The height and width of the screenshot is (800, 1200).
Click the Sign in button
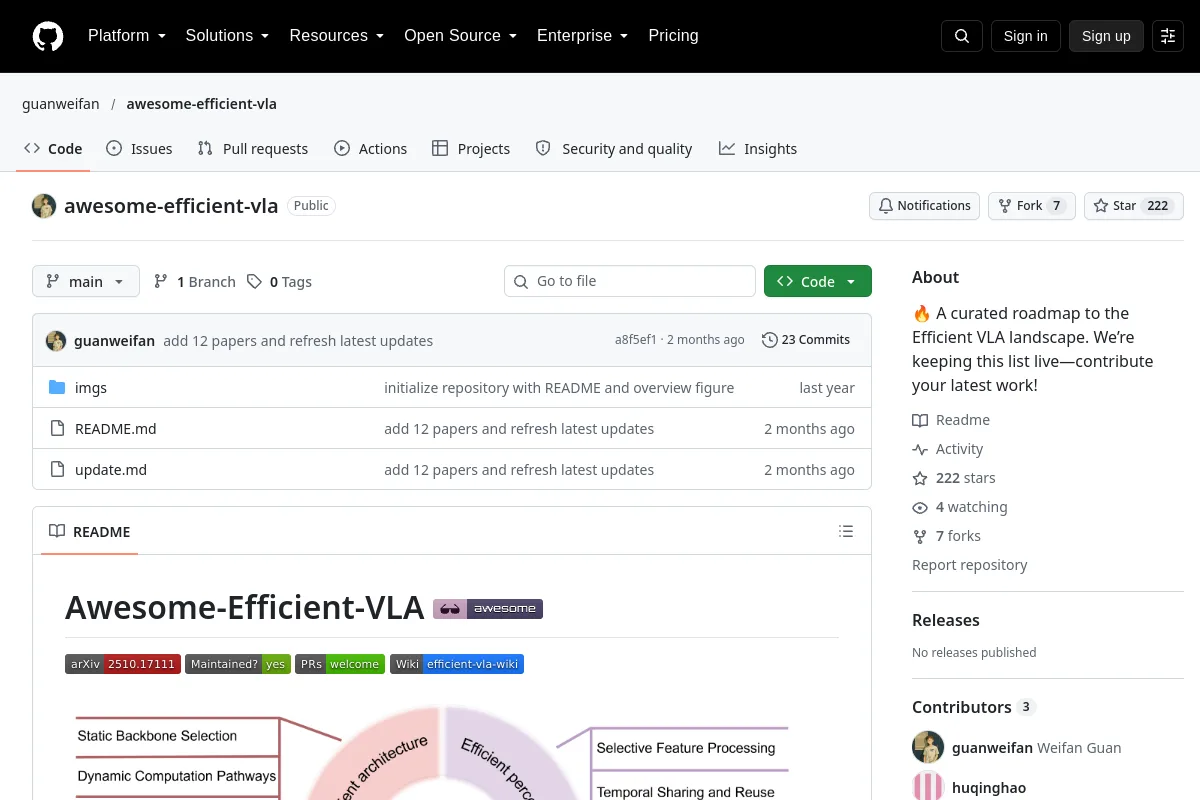[x=1025, y=36]
